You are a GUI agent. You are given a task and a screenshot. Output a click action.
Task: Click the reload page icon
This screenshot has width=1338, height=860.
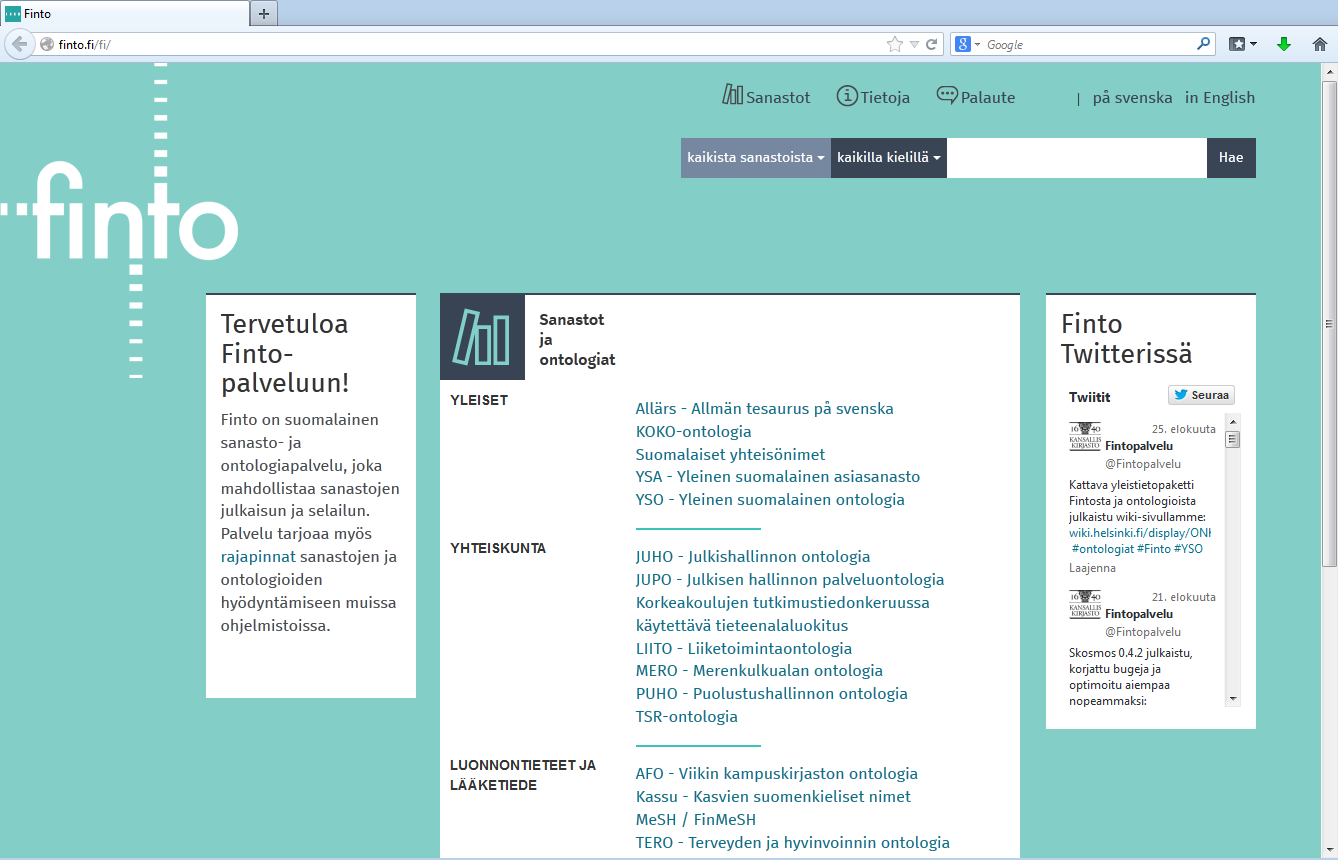pos(932,44)
